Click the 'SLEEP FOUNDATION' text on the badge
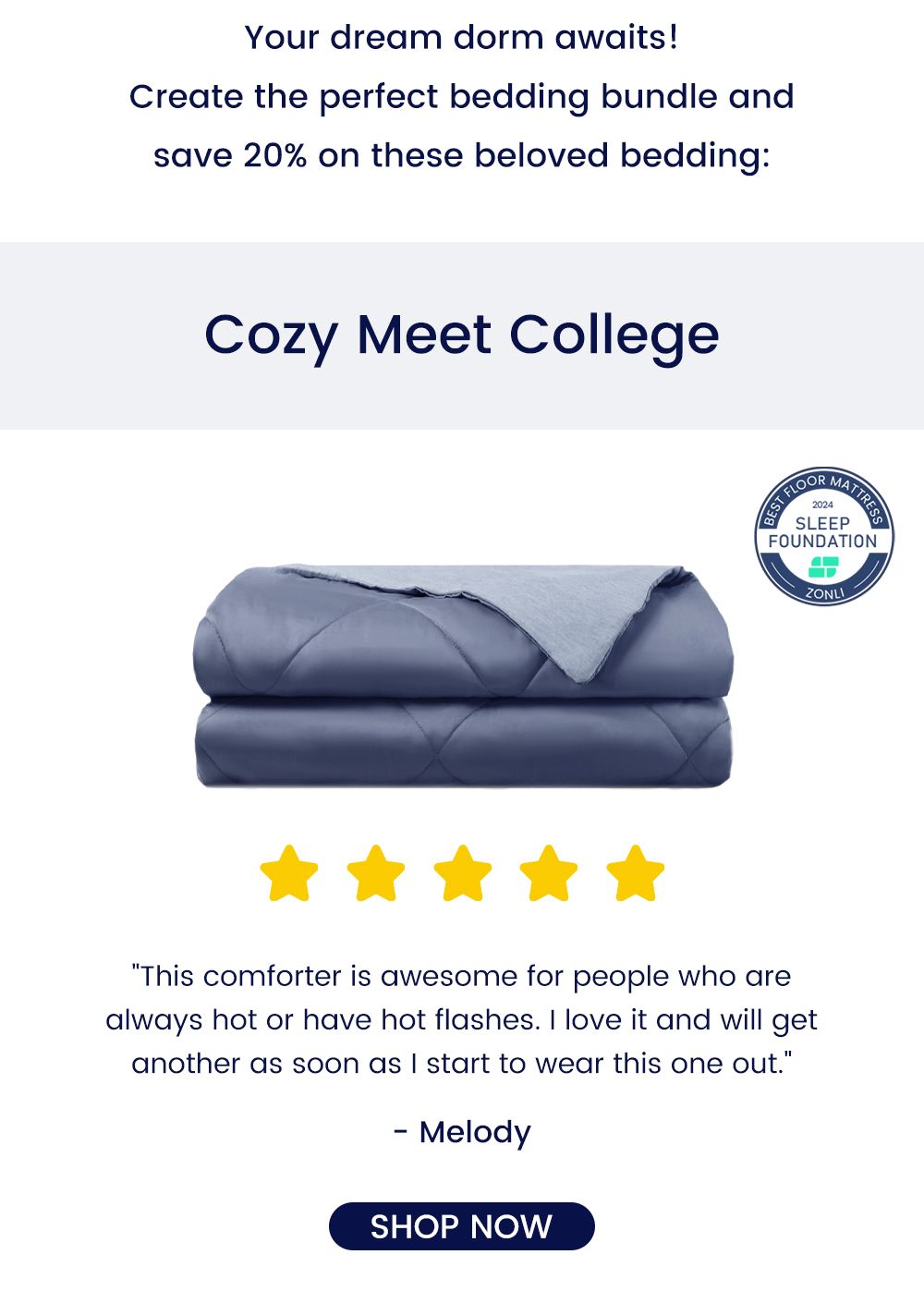This screenshot has height=1291, width=924. tap(823, 532)
